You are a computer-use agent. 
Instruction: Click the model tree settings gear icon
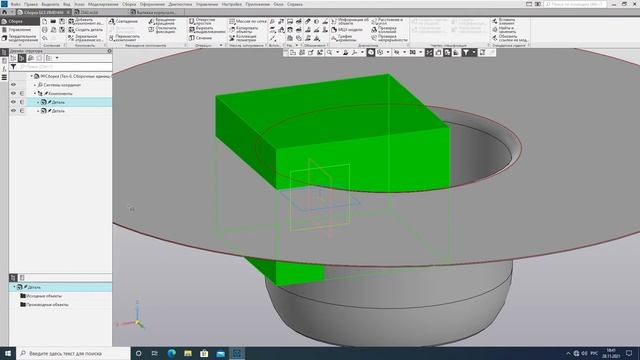109,51
